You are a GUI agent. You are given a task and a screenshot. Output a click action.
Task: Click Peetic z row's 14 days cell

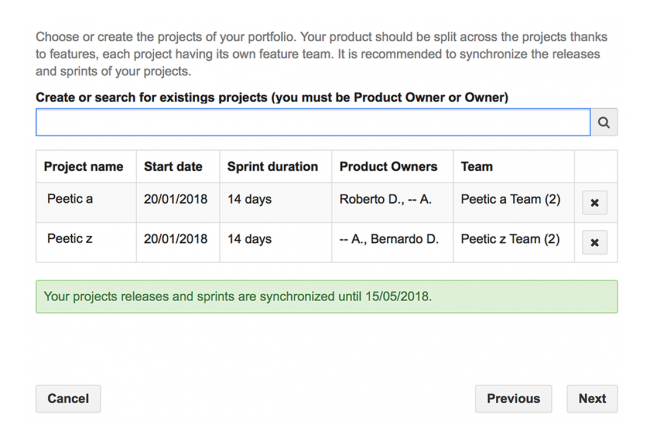[x=250, y=240]
